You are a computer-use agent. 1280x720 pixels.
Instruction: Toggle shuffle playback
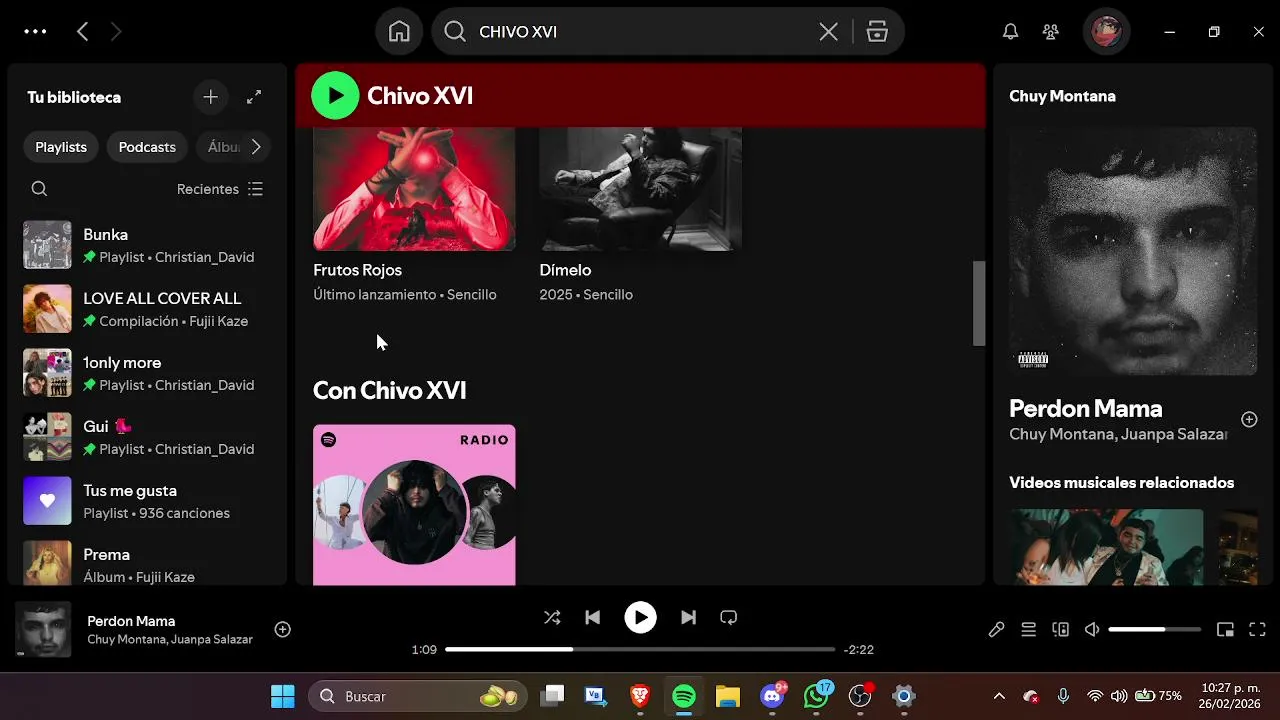pyautogui.click(x=552, y=618)
